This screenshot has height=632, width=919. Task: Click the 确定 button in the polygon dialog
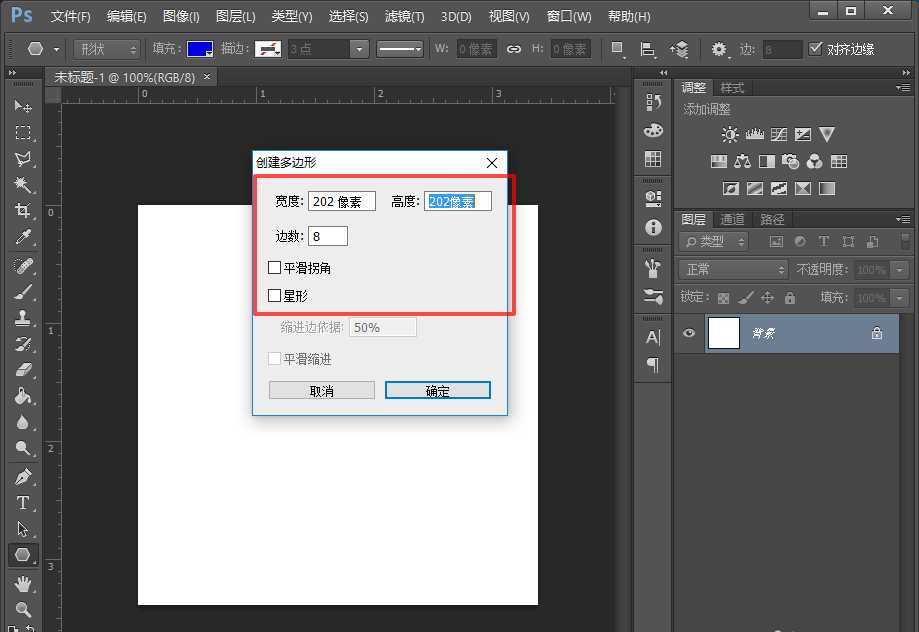437,390
